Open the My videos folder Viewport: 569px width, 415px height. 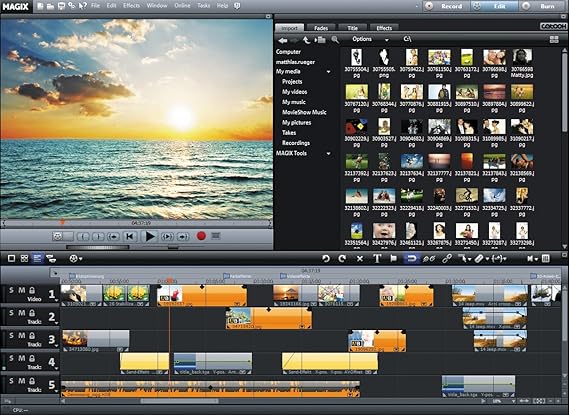pyautogui.click(x=295, y=92)
